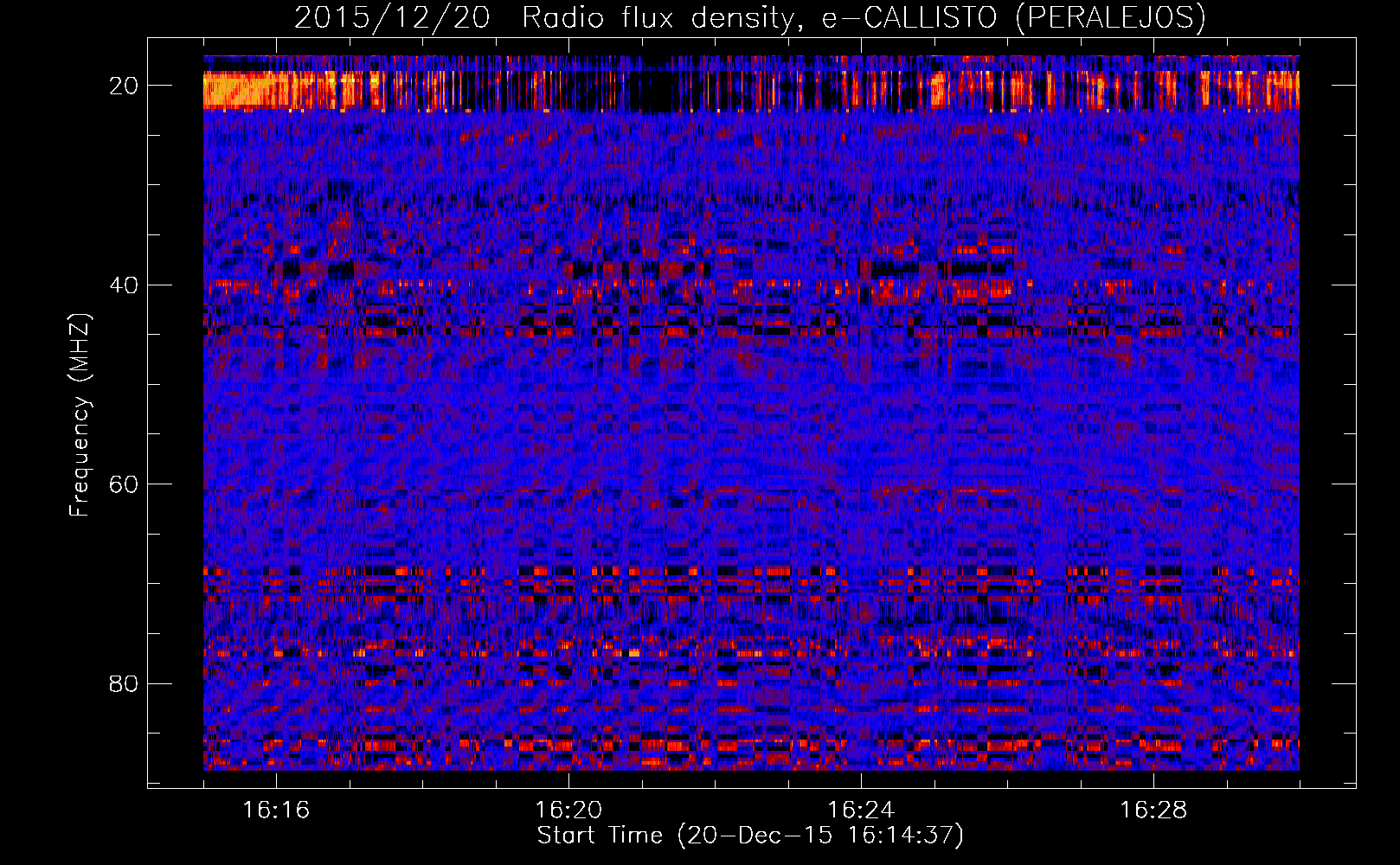Screen dimensions: 1400x865
Task: Click the 16:28 time tick label
Action: point(1153,811)
